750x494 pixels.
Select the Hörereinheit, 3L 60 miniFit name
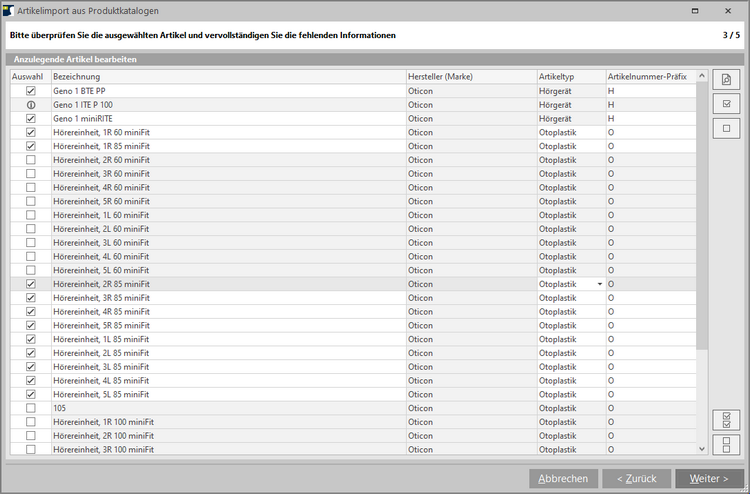(x=229, y=242)
